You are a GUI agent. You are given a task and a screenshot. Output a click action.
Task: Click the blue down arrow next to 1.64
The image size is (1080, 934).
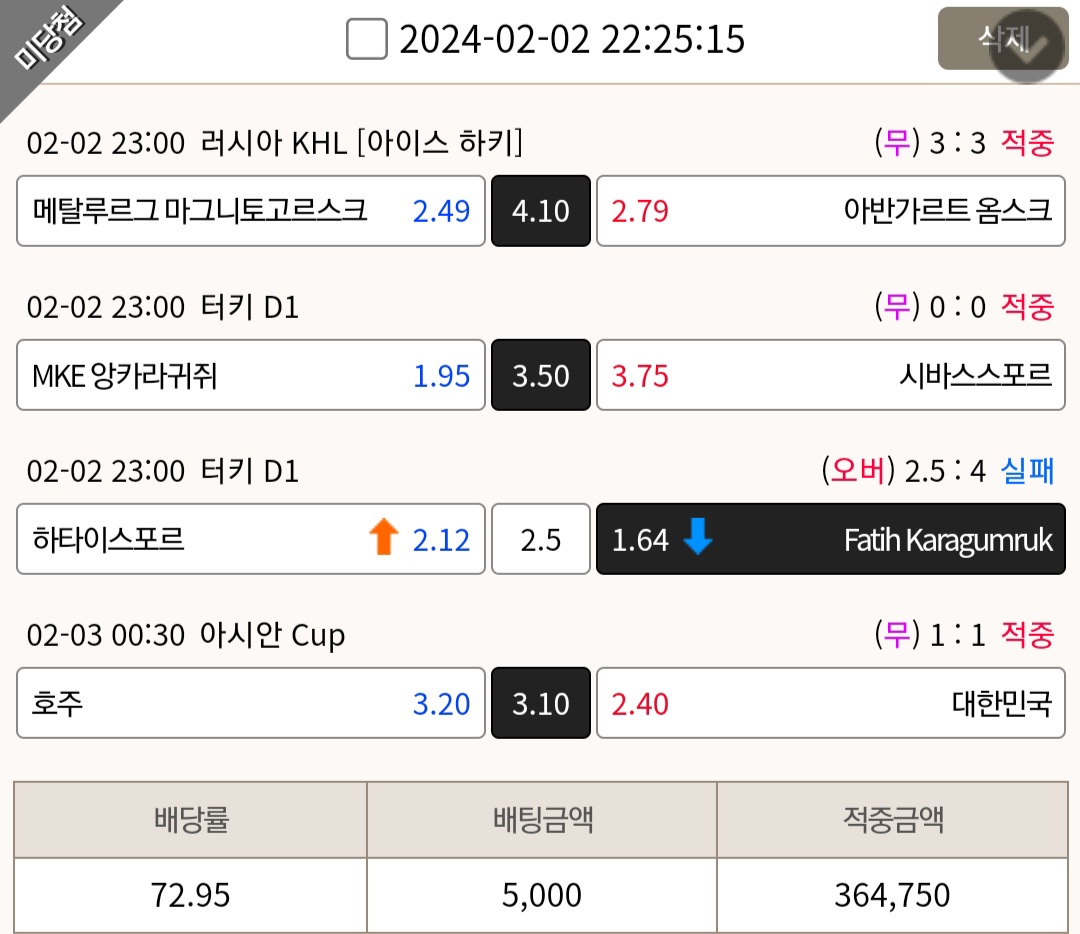tap(698, 537)
